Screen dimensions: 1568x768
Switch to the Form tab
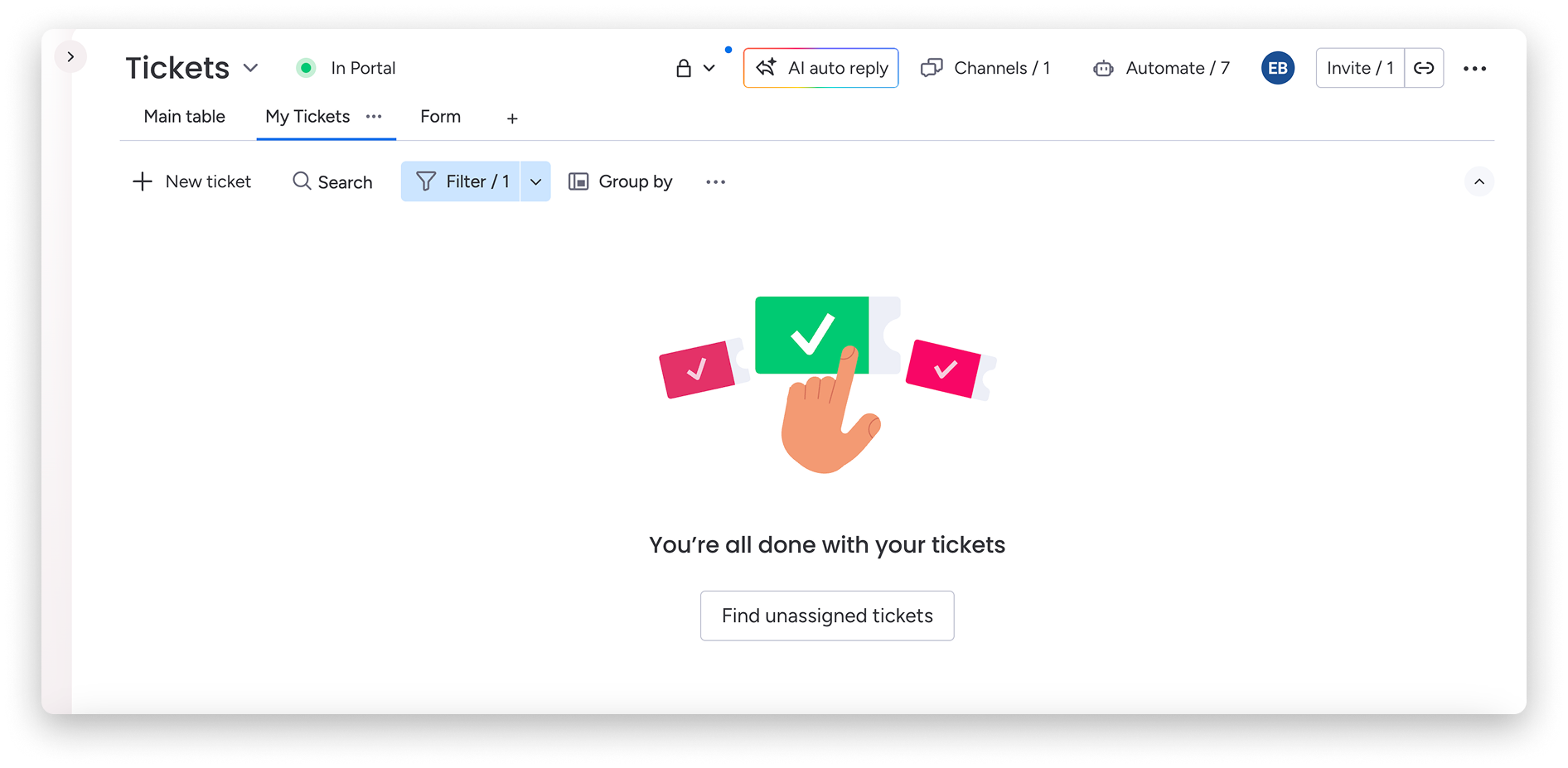(x=440, y=117)
